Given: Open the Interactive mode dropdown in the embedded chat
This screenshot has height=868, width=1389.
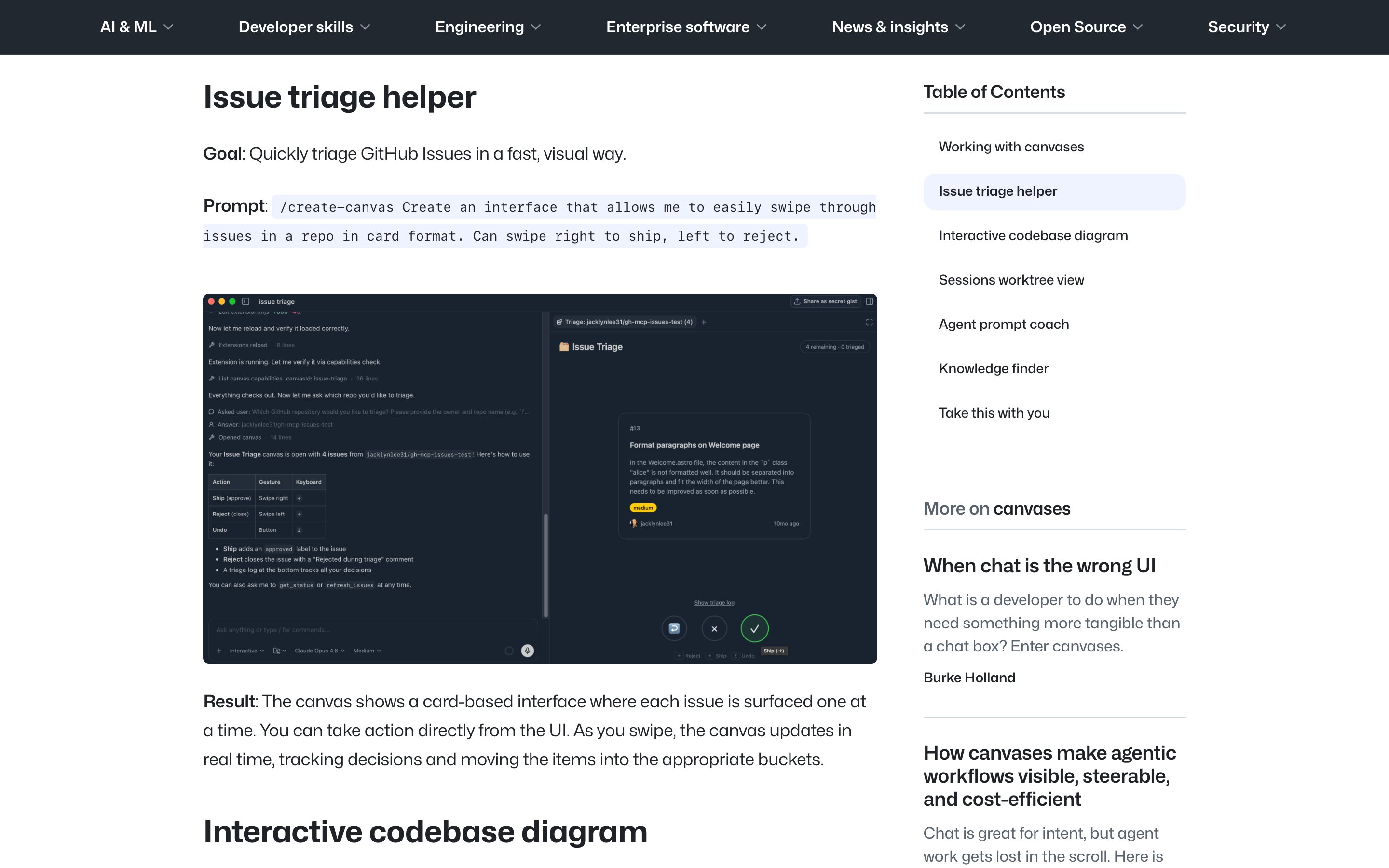Looking at the screenshot, I should coord(247,651).
